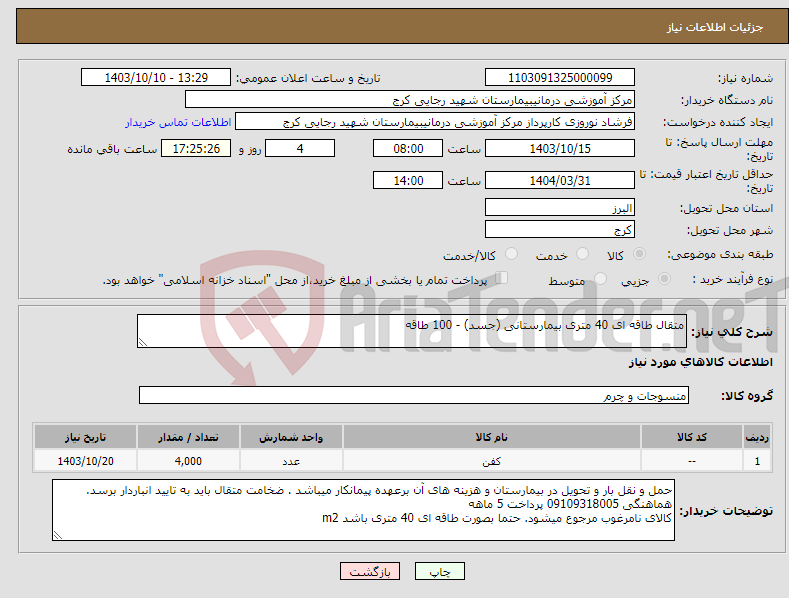Image resolution: width=789 pixels, height=598 pixels.
Task: Click the delivery city field کرج
Action: pos(560,230)
